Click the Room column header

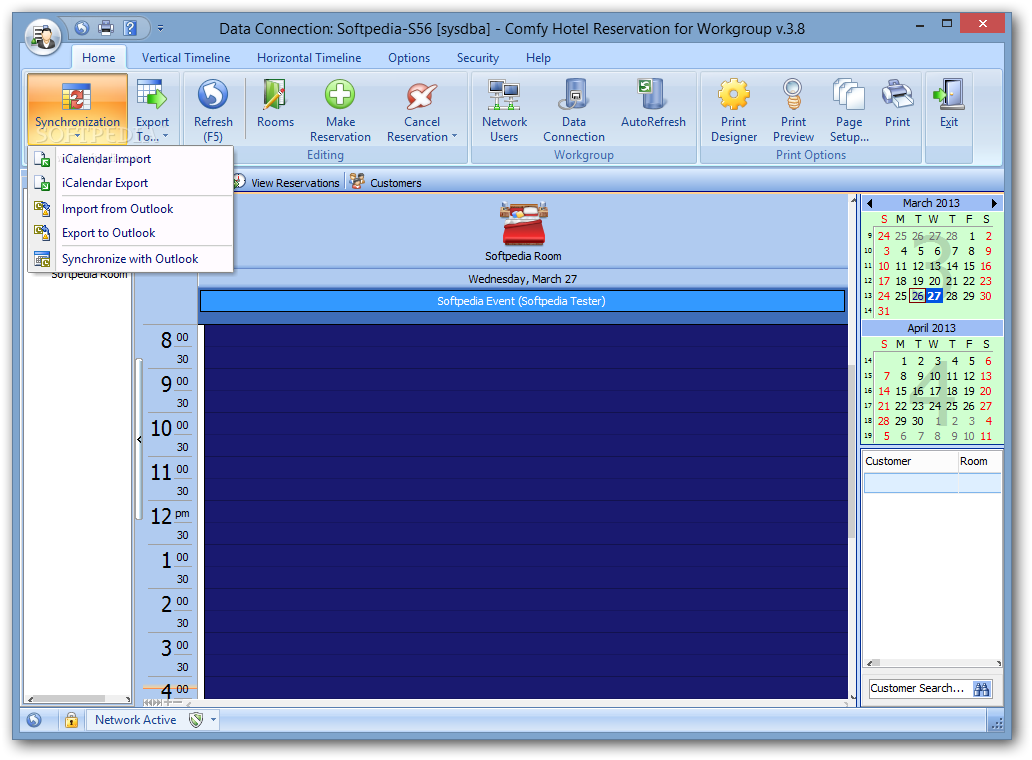click(x=979, y=461)
